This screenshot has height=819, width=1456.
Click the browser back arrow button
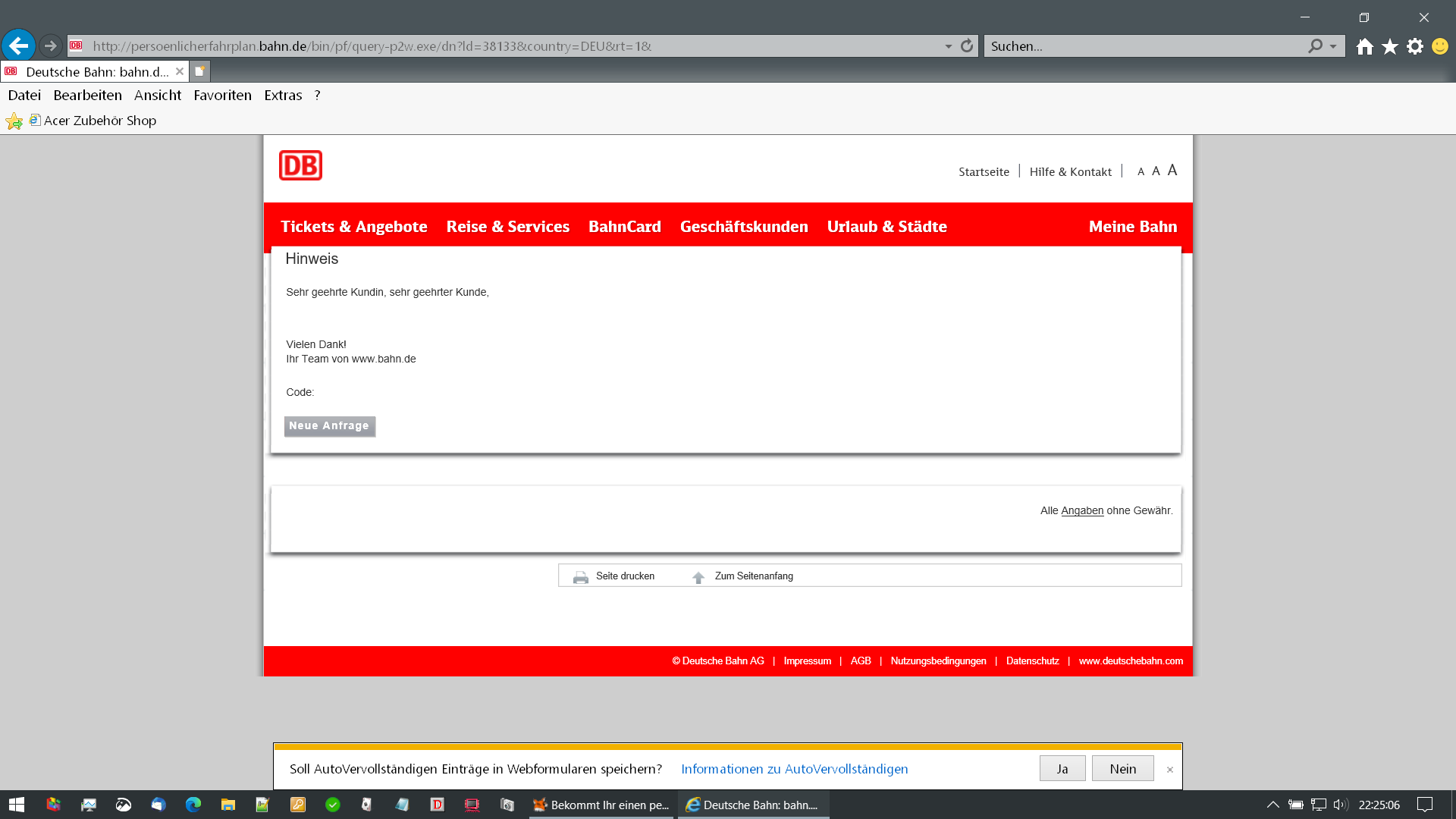(19, 46)
